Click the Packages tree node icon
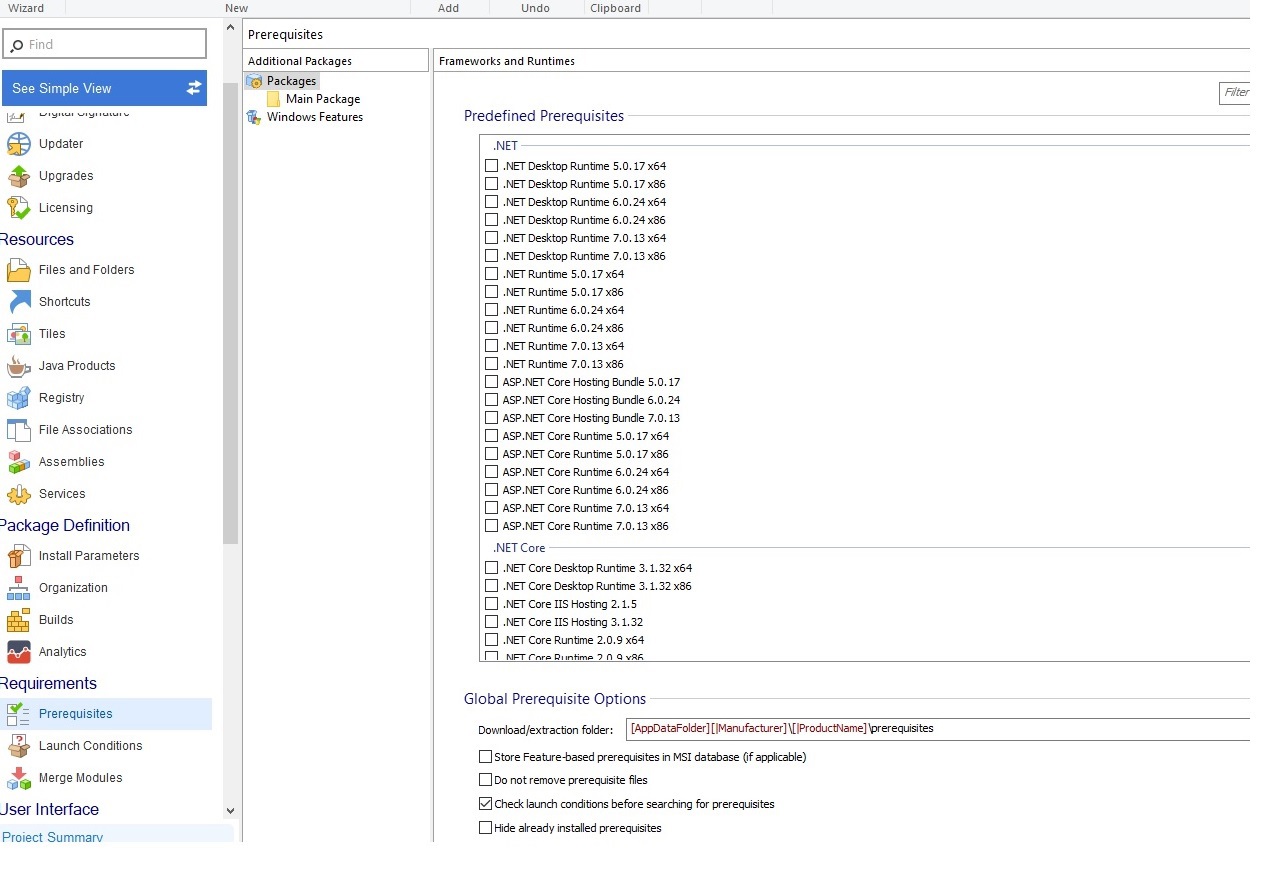 tap(255, 81)
